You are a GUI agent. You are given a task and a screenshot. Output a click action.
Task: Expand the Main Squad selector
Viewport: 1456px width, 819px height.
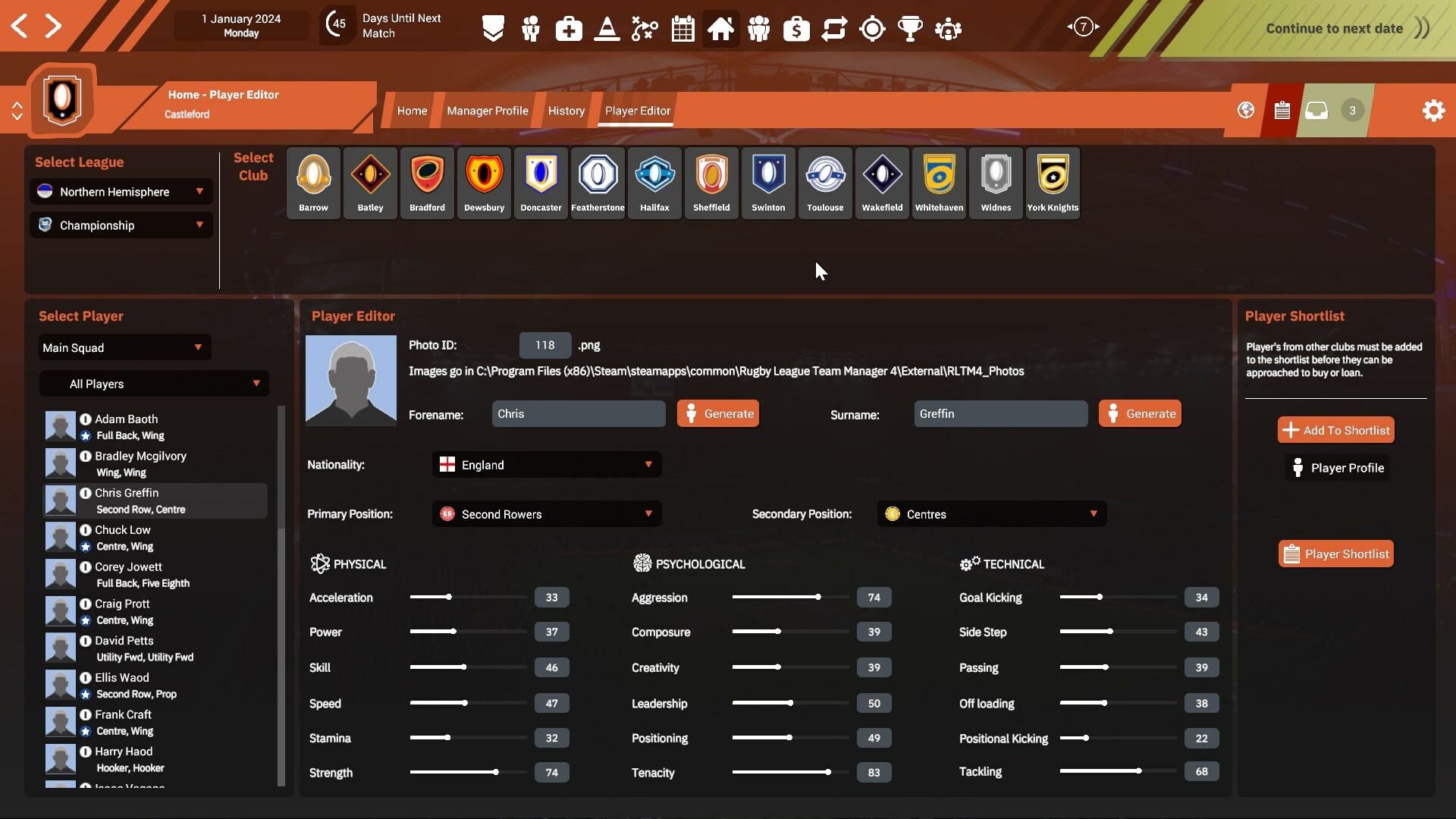[124, 347]
